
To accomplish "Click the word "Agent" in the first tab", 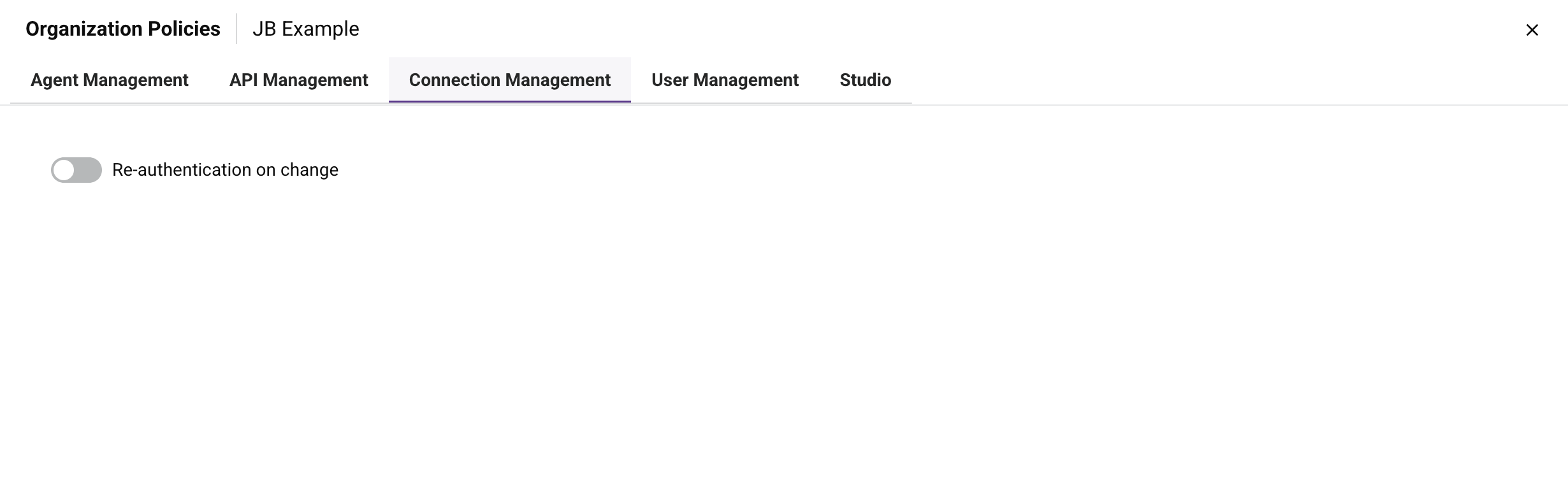I will tap(54, 80).
